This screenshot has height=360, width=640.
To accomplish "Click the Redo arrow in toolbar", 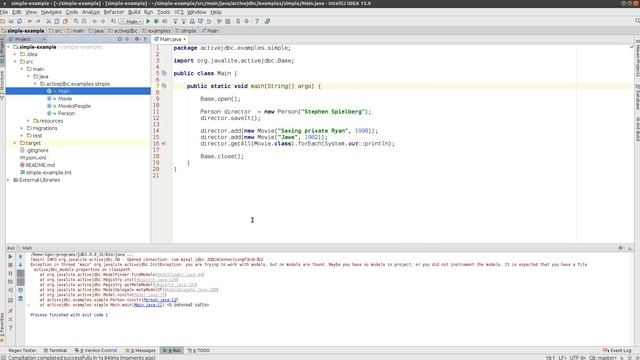I will pos(38,21).
